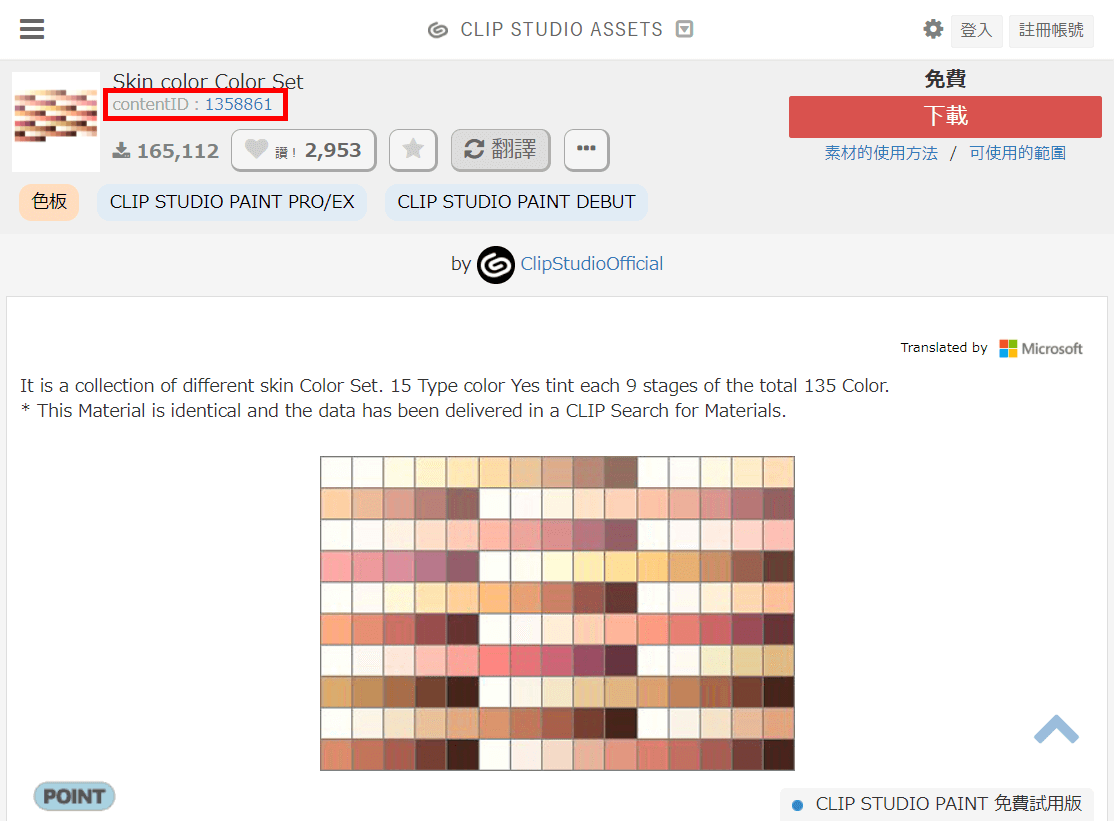Screen dimensions: 1114x821
Task: Like the asset with heart button
Action: [303, 150]
